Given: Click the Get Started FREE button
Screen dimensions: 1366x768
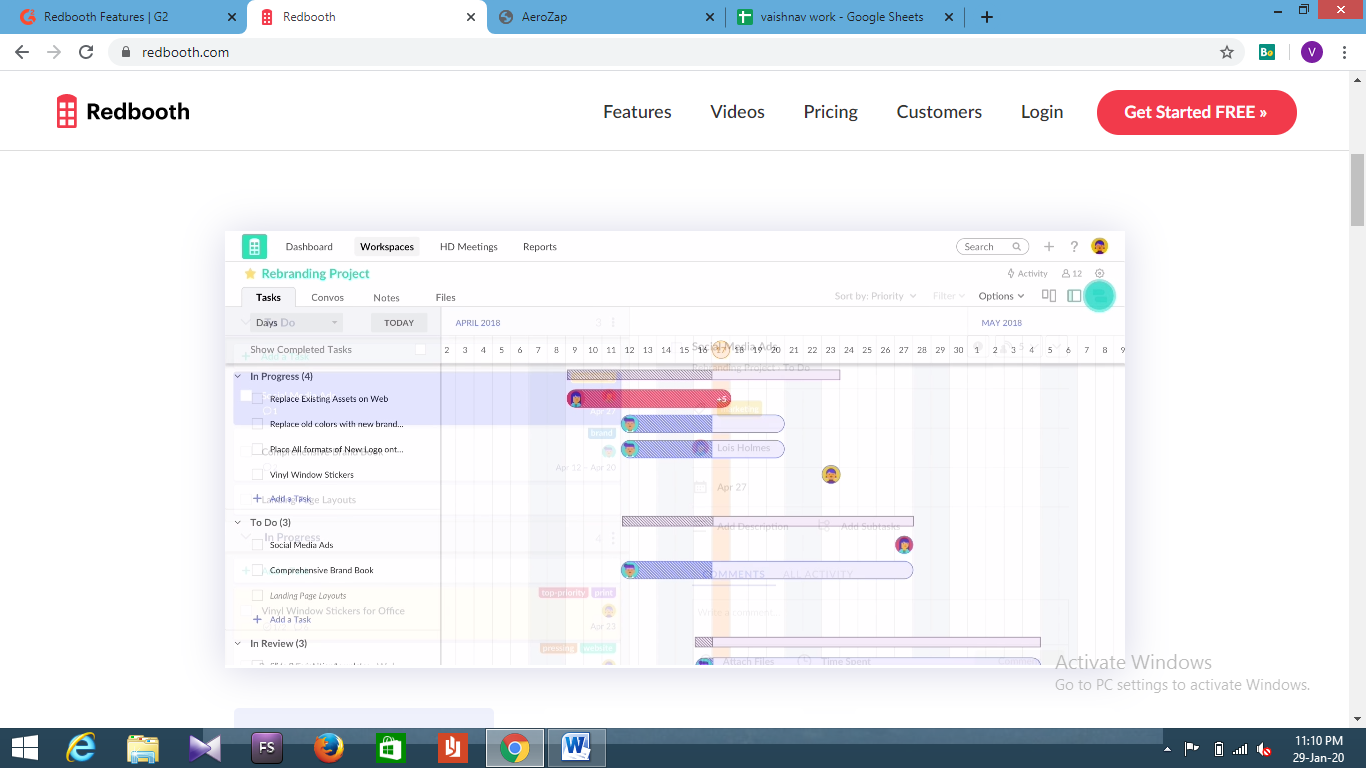Looking at the screenshot, I should tap(1196, 112).
